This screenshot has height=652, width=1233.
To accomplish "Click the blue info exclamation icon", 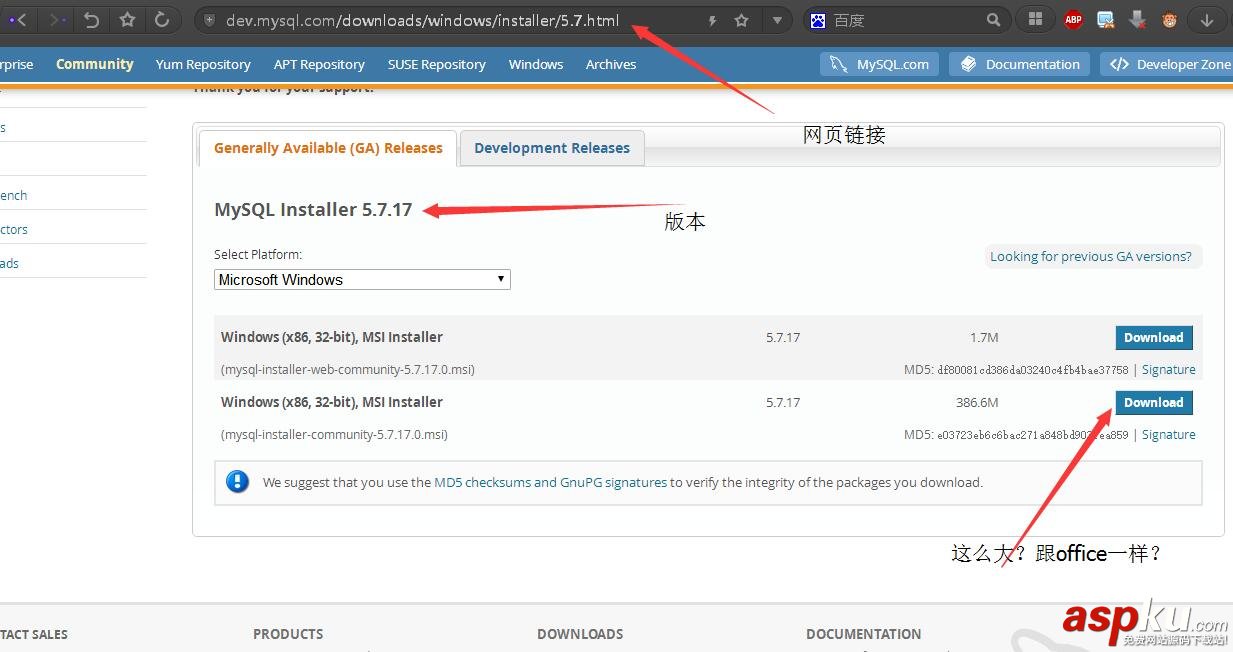I will (237, 481).
